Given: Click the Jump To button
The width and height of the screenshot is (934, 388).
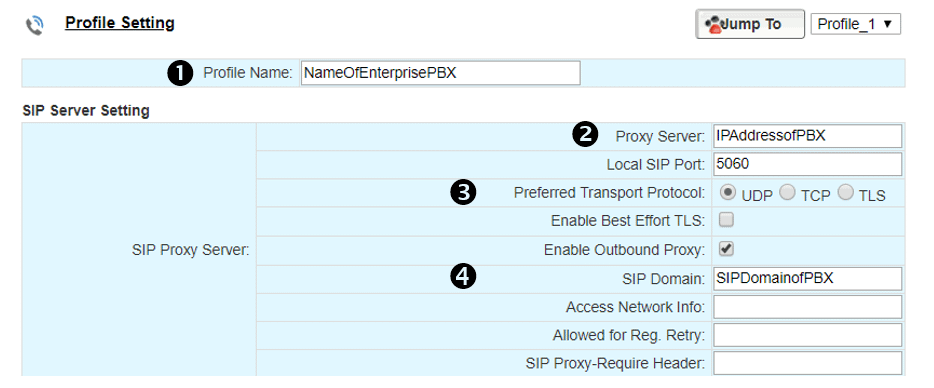Looking at the screenshot, I should pos(750,24).
